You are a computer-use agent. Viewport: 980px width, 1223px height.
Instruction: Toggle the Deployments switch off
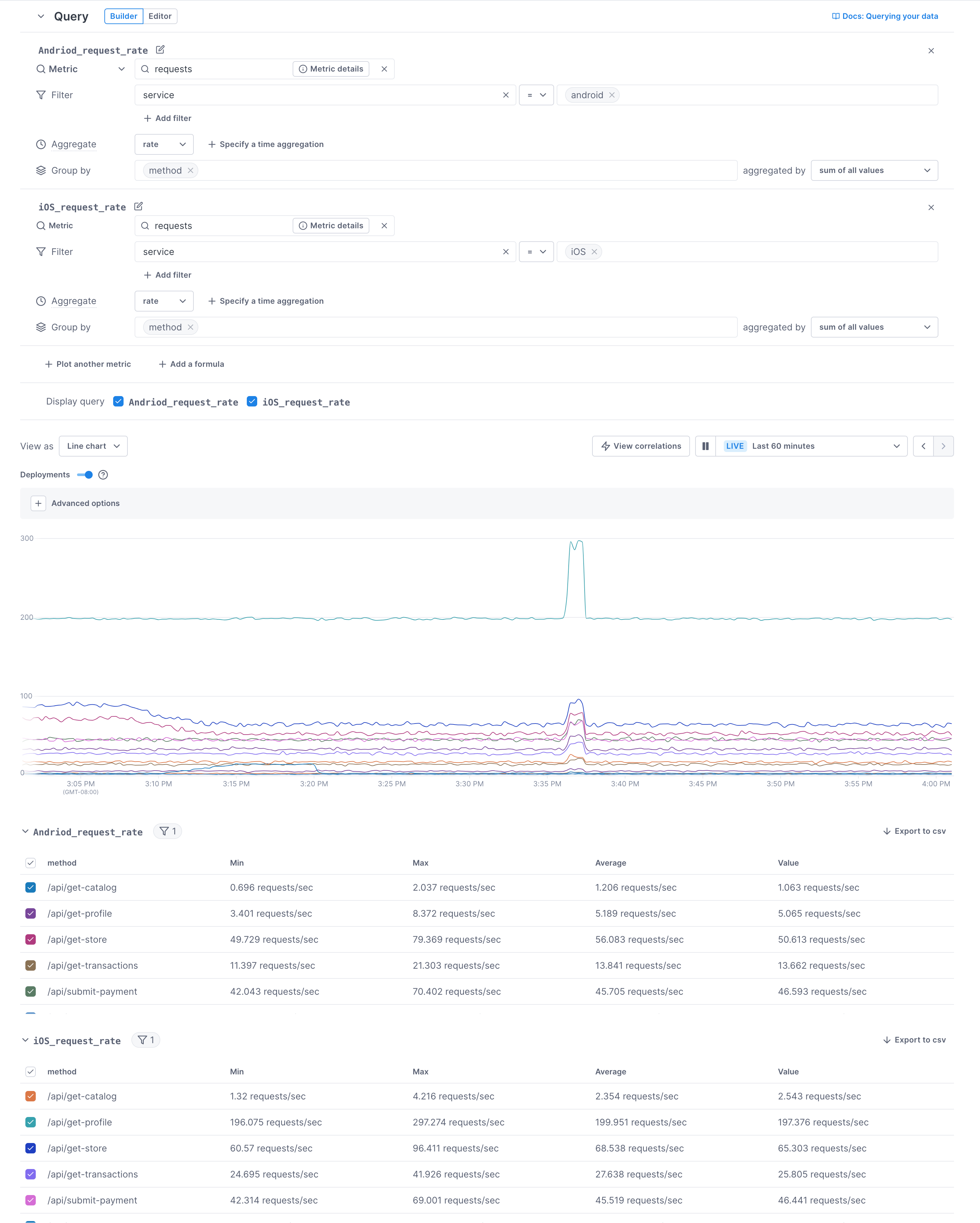(85, 475)
